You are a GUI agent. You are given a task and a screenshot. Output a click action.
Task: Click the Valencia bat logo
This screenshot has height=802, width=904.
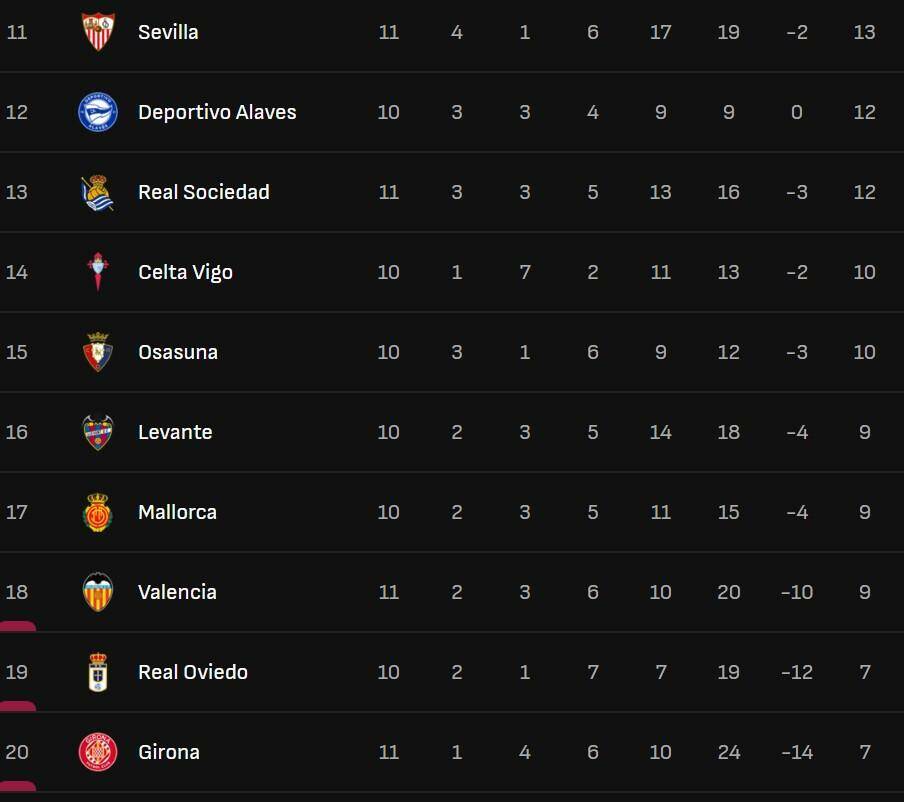[98, 592]
